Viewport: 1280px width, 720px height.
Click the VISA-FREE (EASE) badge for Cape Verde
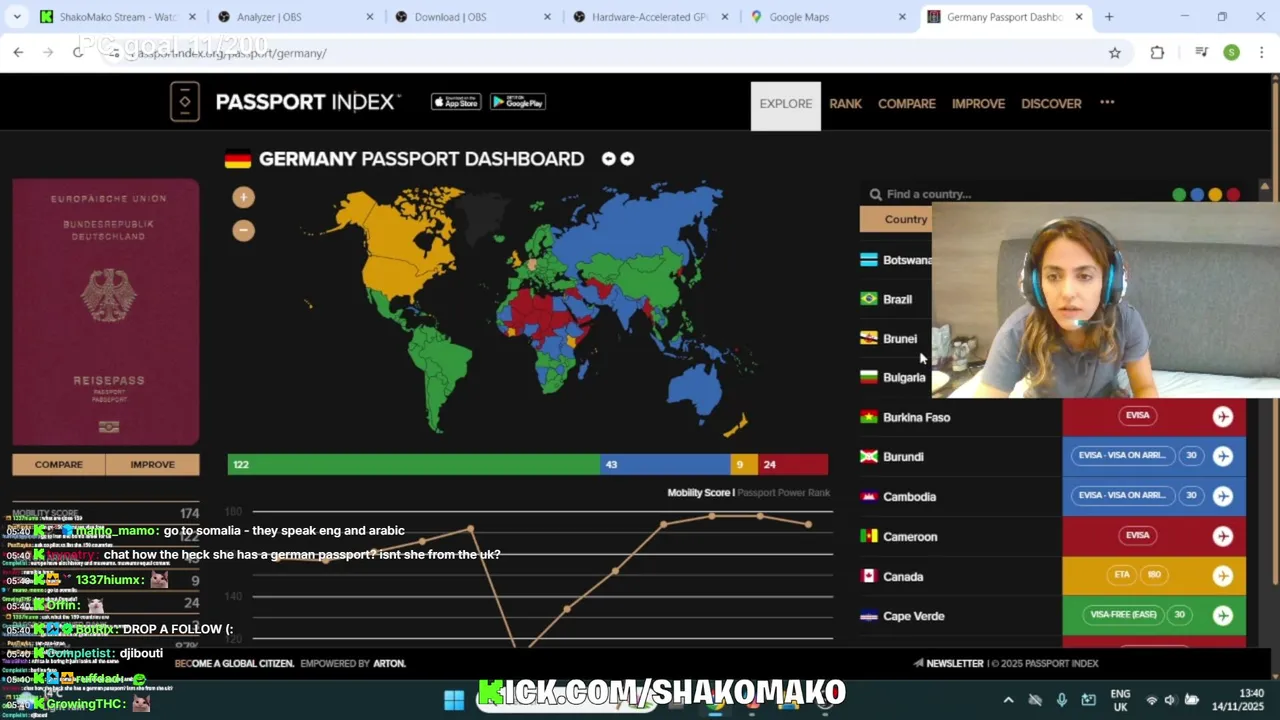(1123, 614)
